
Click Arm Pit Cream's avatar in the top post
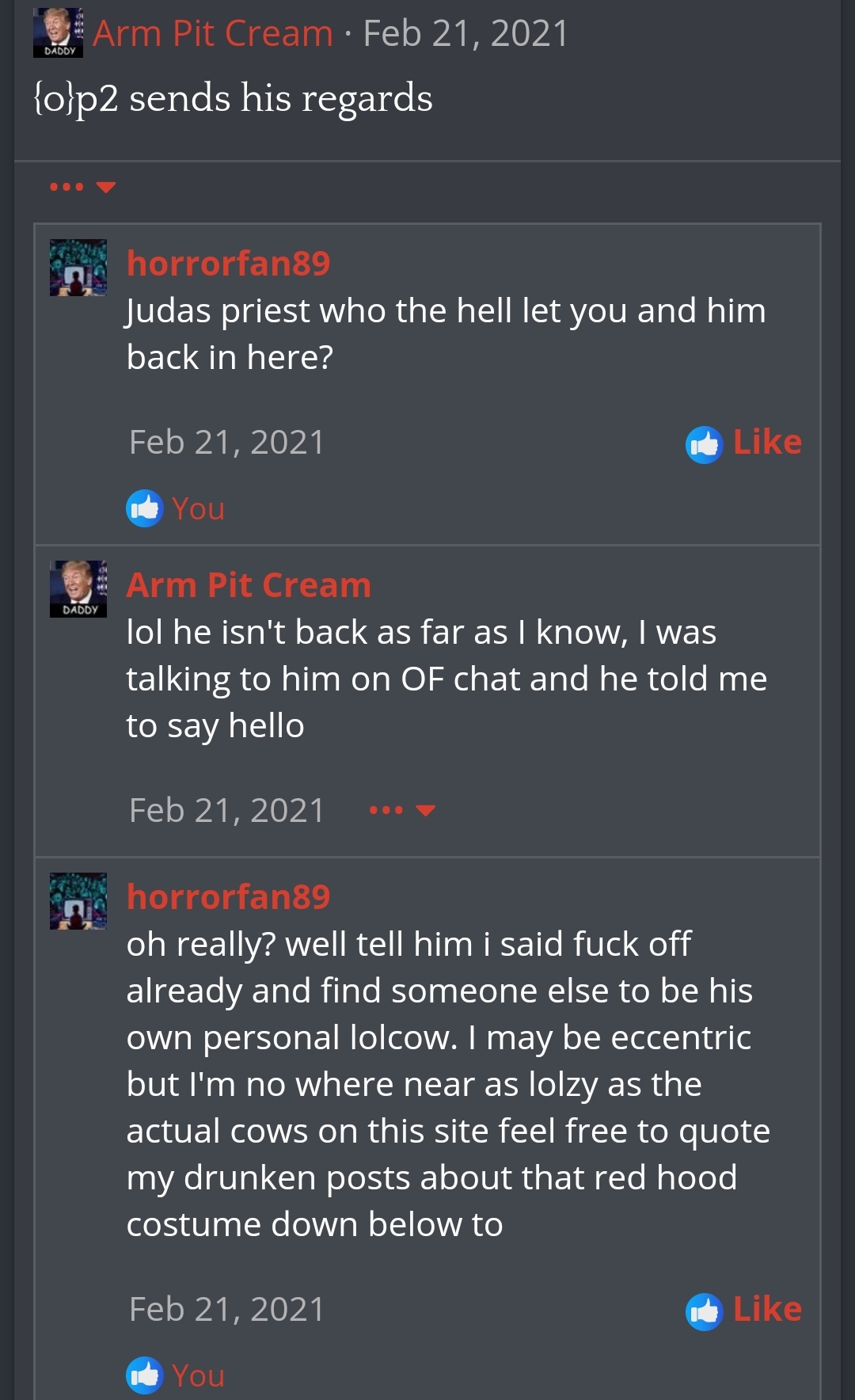(x=58, y=32)
